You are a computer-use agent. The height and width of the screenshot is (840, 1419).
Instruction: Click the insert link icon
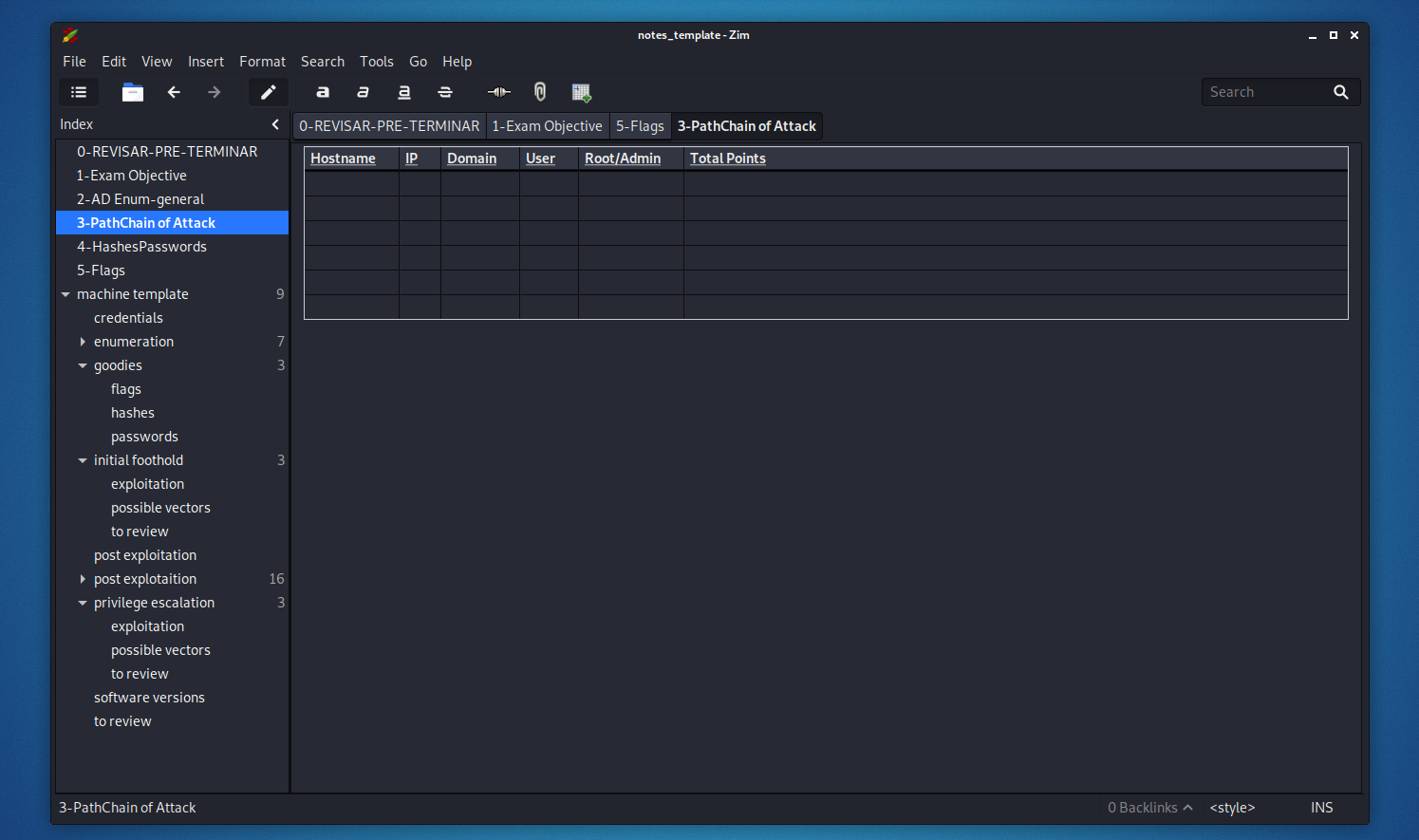[x=498, y=92]
